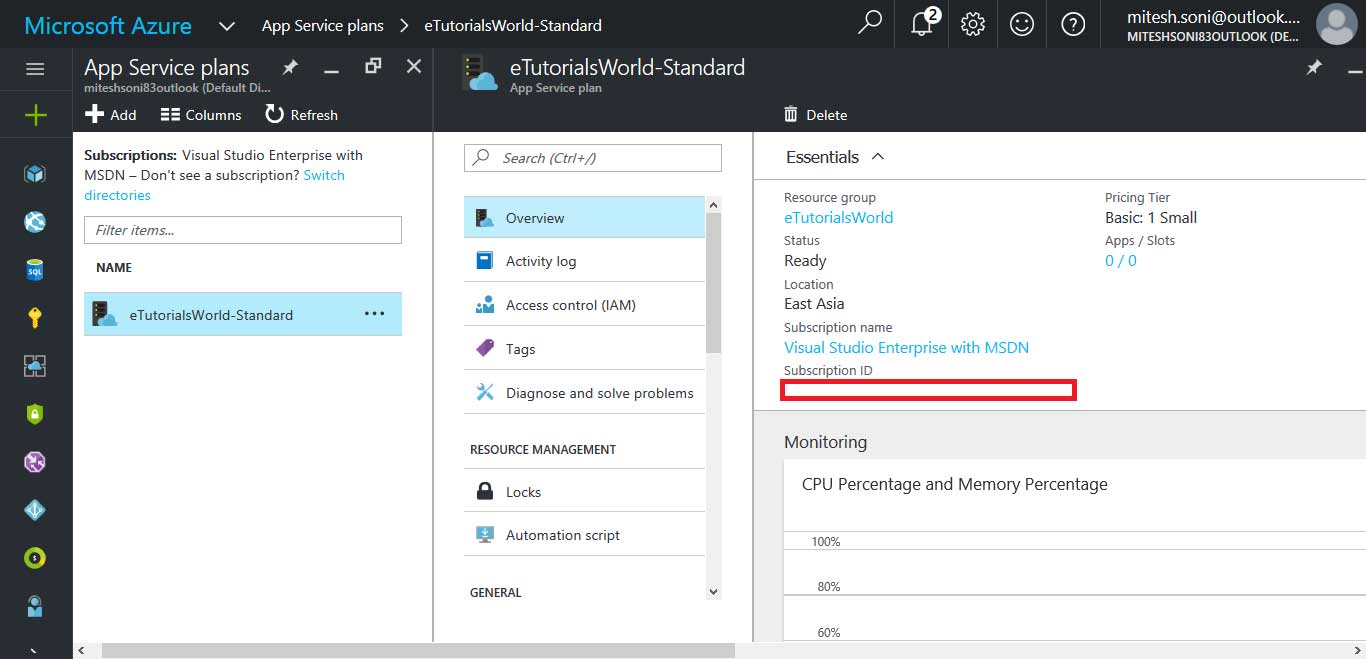Select eTutorialsWorld-Standard in the plans list
Viewport: 1366px width, 659px height.
[x=211, y=315]
